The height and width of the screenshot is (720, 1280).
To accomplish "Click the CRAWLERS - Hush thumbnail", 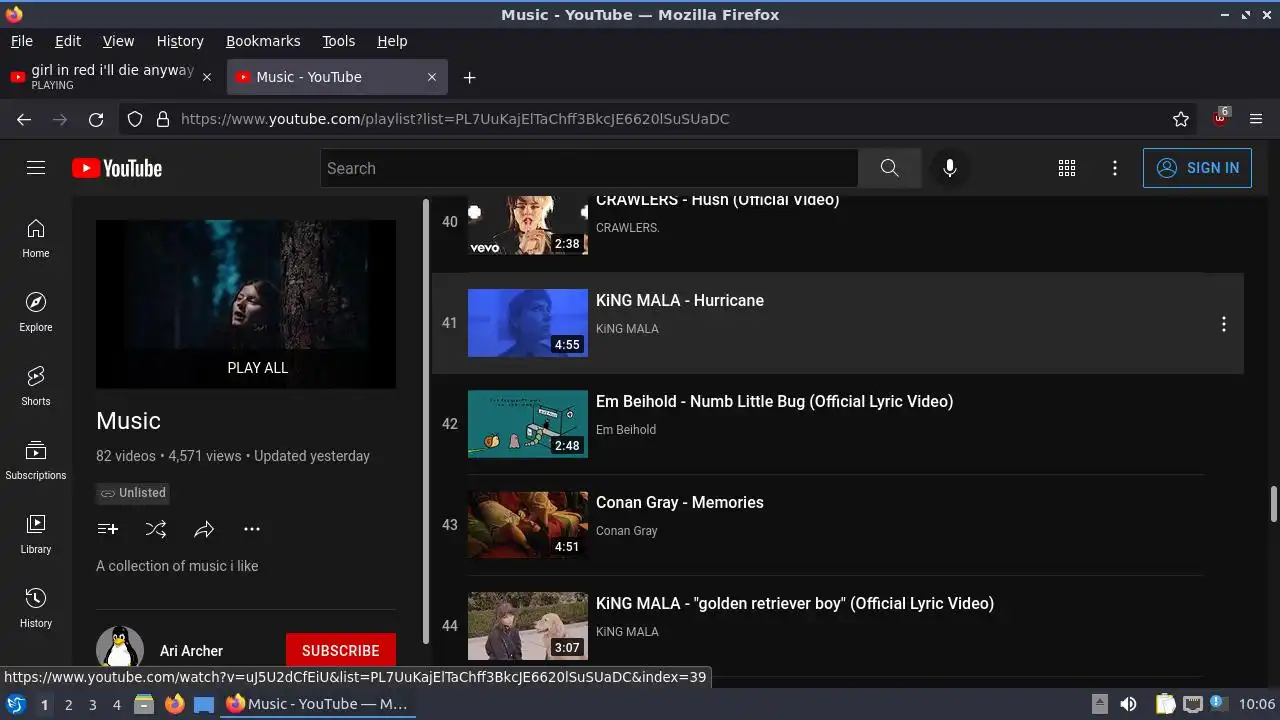I will click(x=528, y=226).
